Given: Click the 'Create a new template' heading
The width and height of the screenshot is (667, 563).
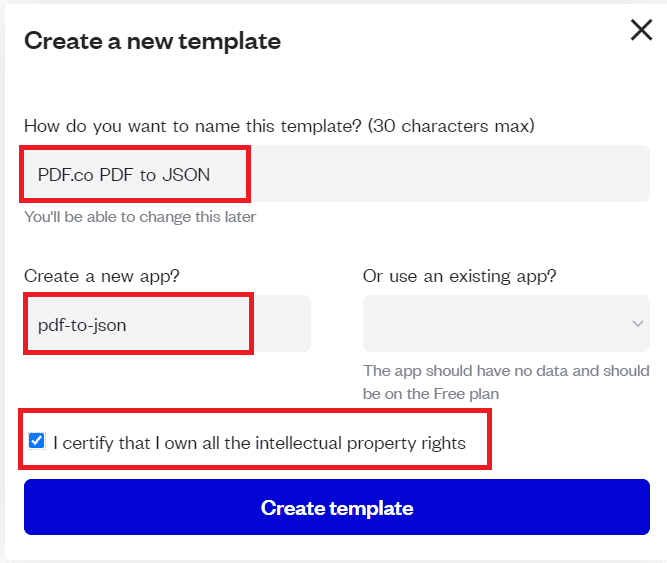Looking at the screenshot, I should click(x=152, y=41).
